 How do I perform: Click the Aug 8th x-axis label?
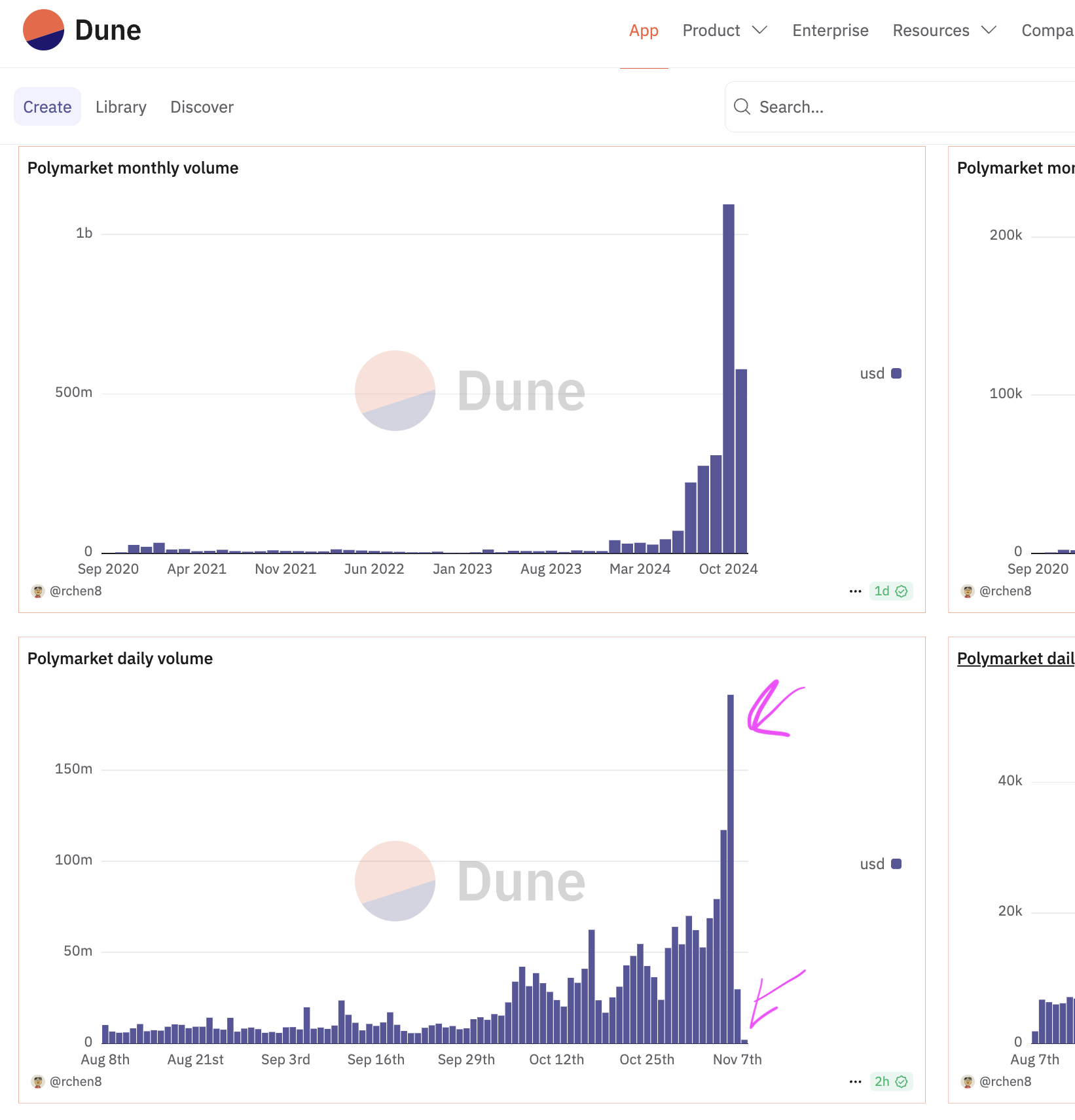[x=105, y=1060]
